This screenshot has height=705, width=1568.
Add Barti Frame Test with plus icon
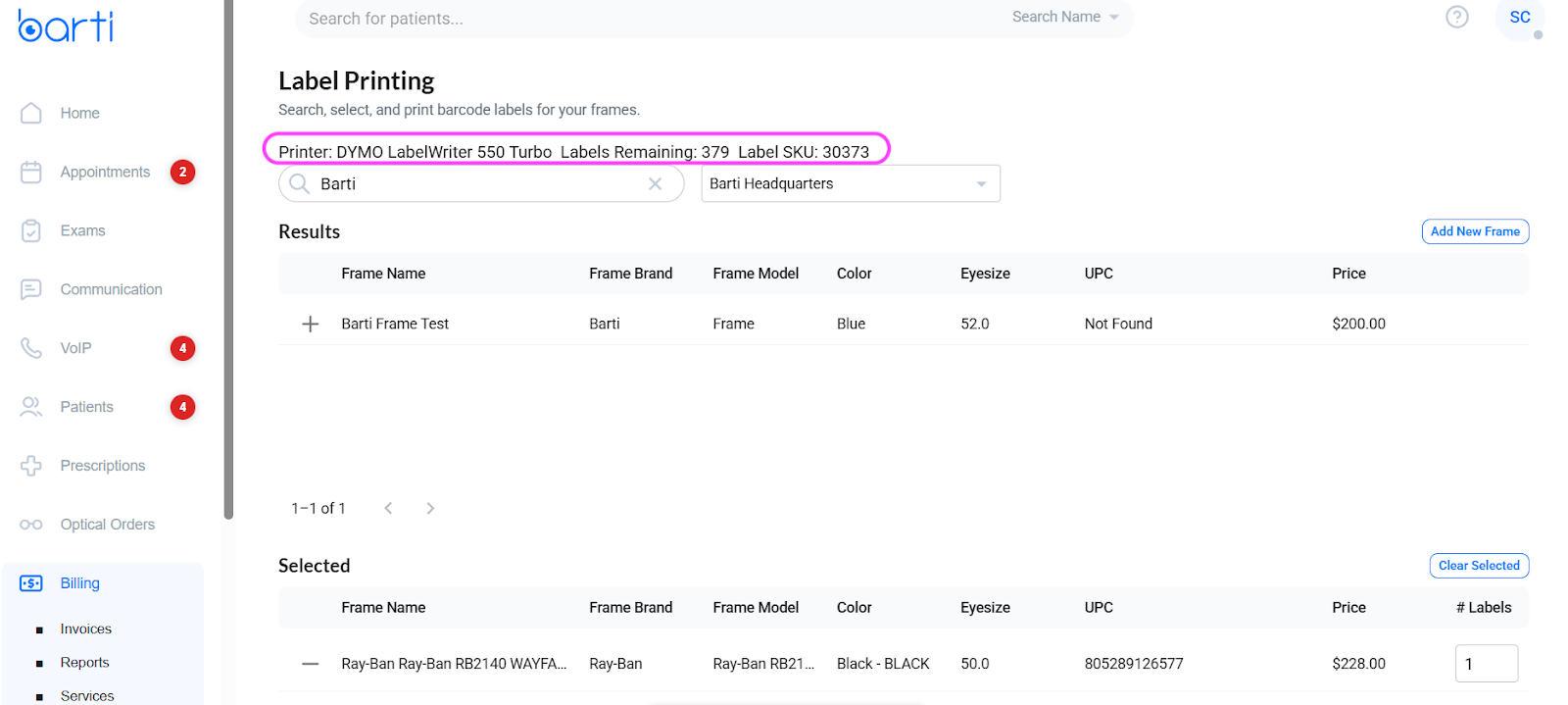pos(310,324)
